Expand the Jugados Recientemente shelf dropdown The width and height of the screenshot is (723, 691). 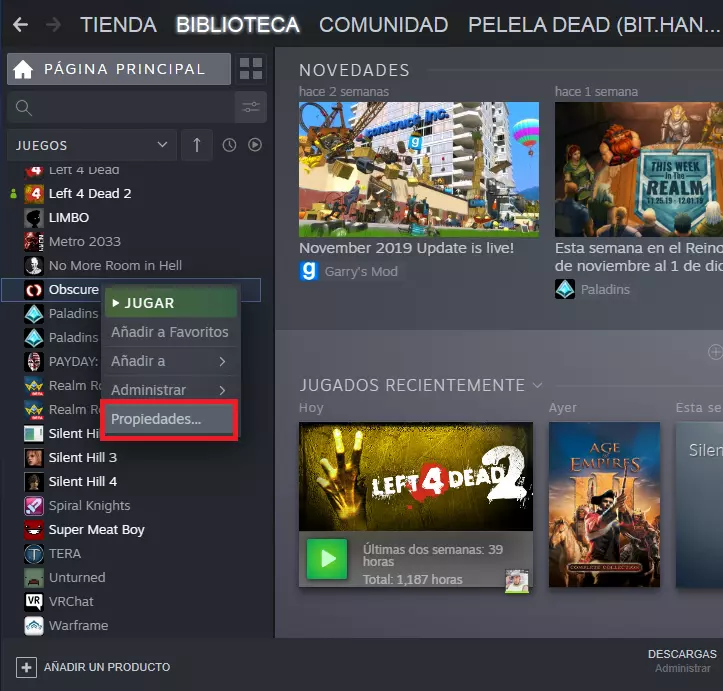(x=537, y=385)
